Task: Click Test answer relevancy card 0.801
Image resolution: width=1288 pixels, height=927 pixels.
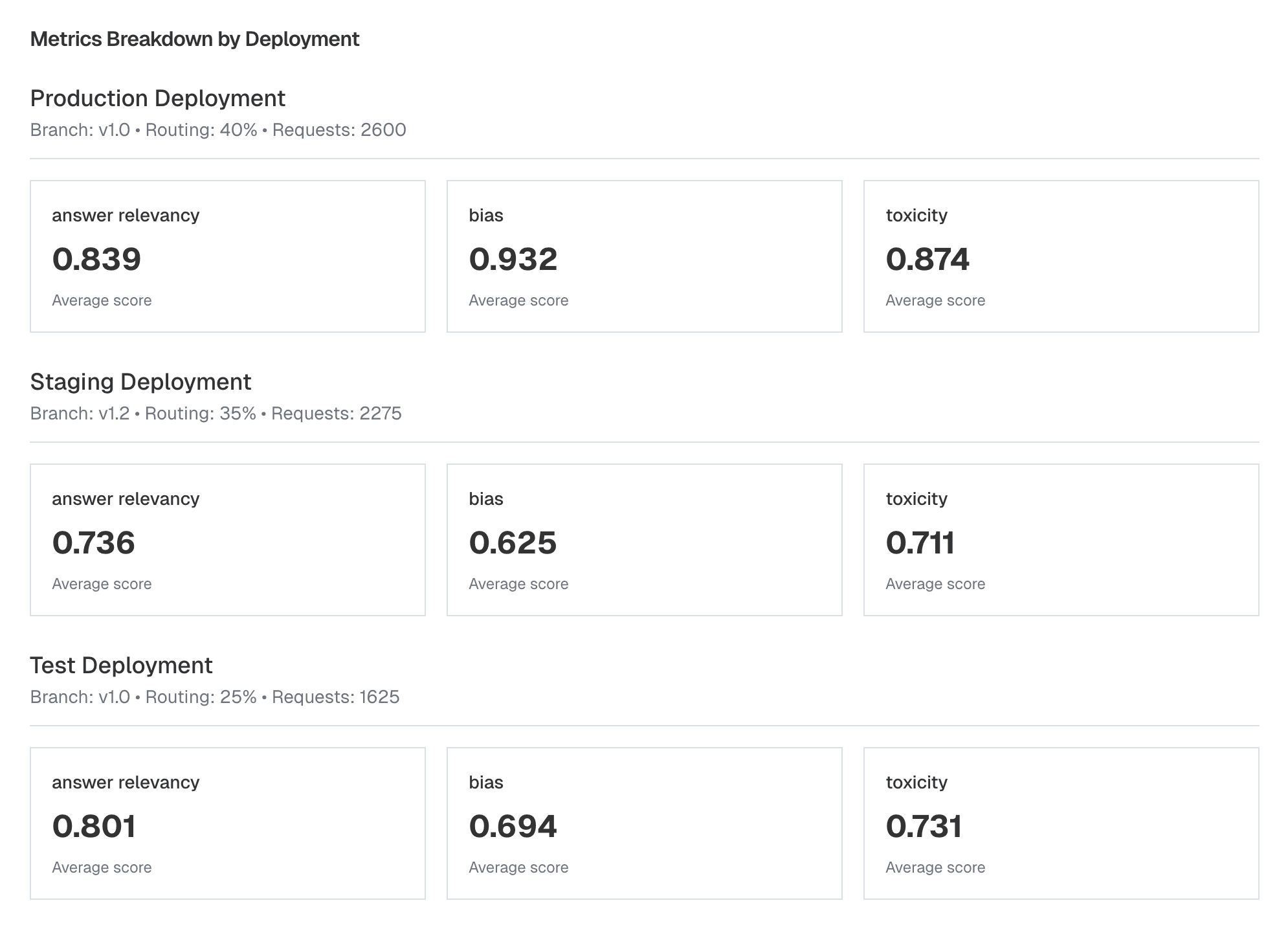Action: click(227, 823)
